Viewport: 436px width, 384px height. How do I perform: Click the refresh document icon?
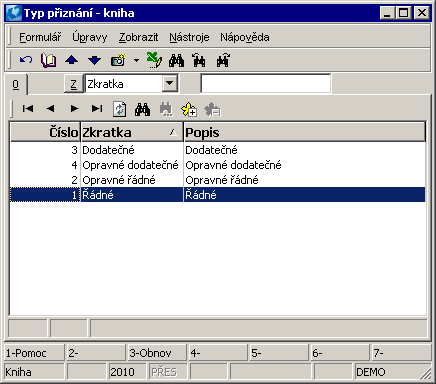click(120, 109)
